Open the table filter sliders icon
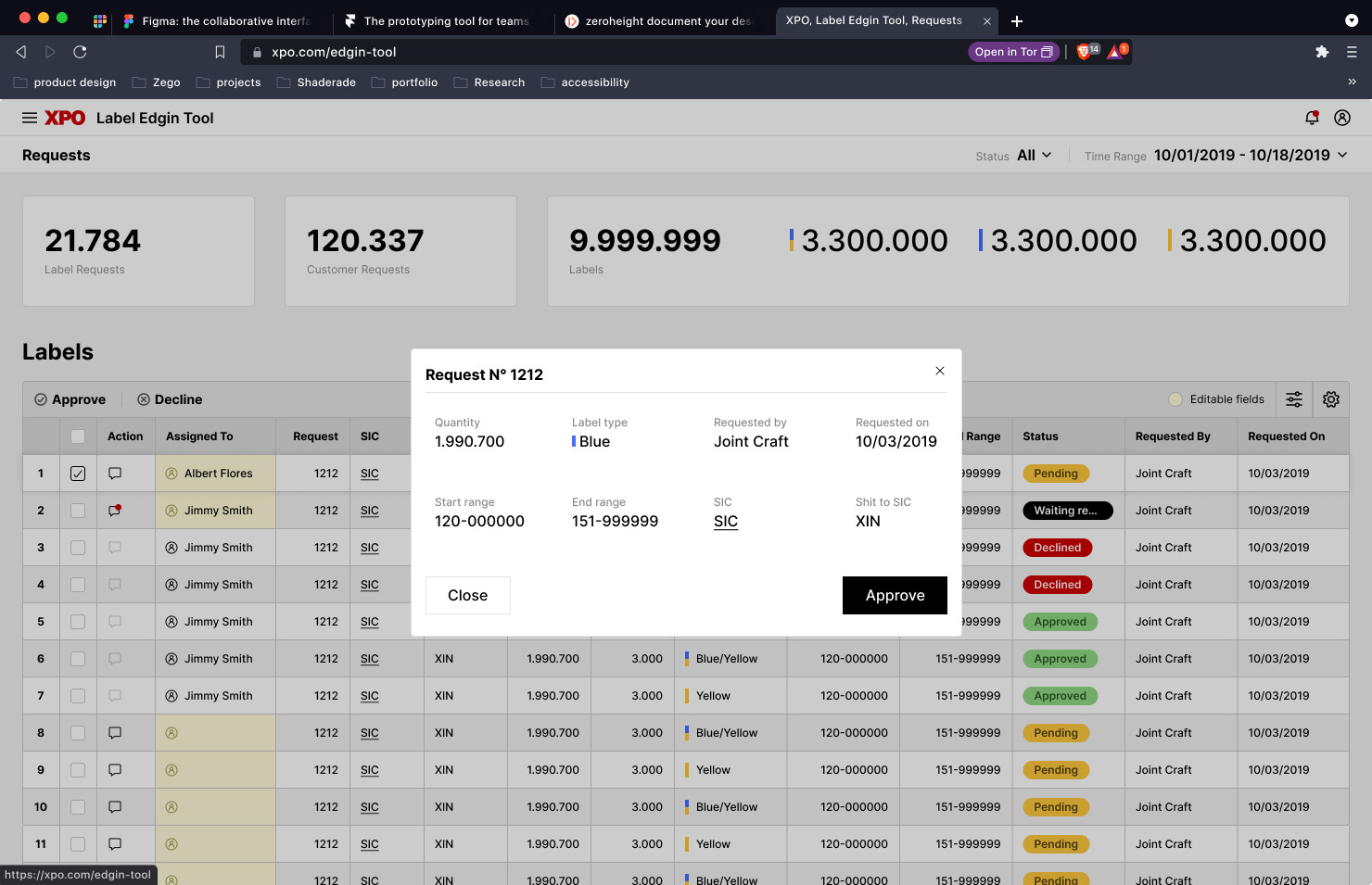This screenshot has height=885, width=1372. (1294, 399)
